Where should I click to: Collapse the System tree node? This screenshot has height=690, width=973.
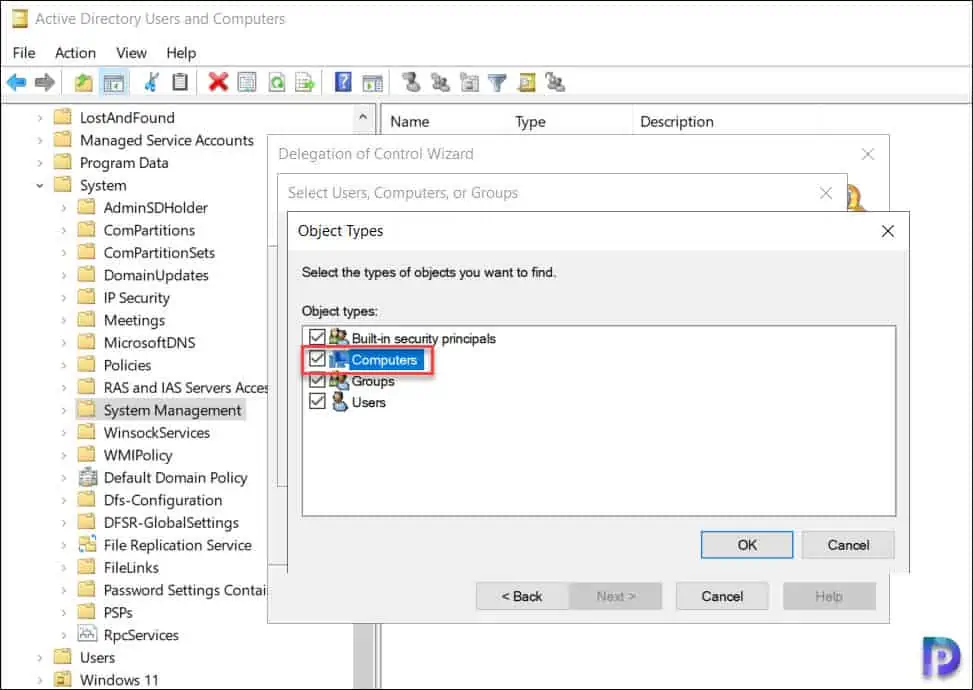tap(40, 185)
